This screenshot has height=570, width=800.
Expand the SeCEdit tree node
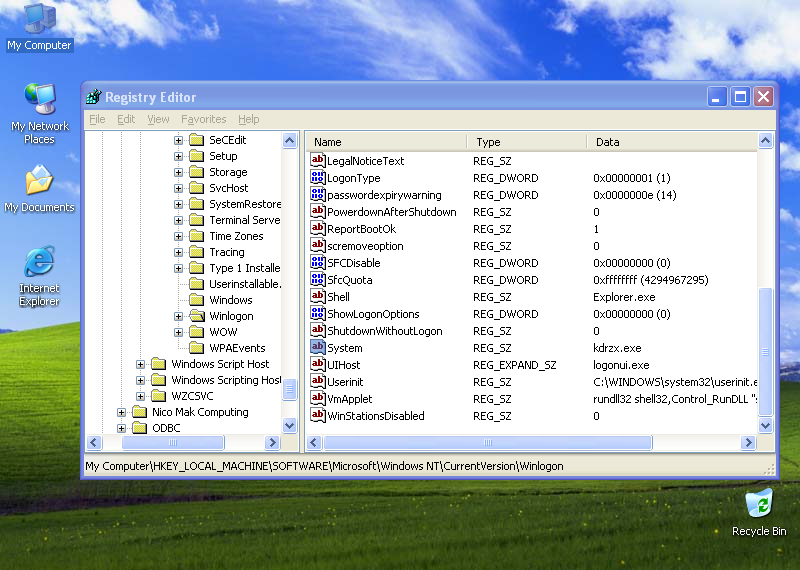coord(178,140)
